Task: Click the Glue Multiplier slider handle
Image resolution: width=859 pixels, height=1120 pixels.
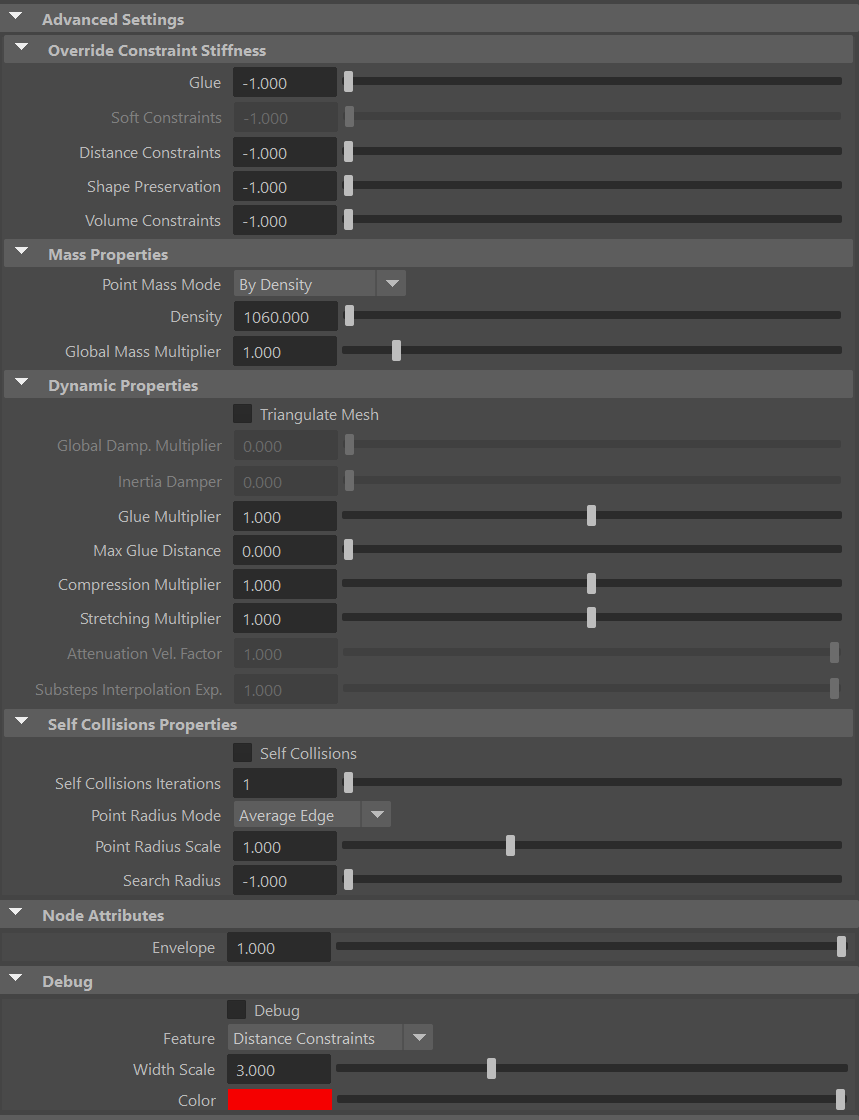Action: pyautogui.click(x=590, y=515)
